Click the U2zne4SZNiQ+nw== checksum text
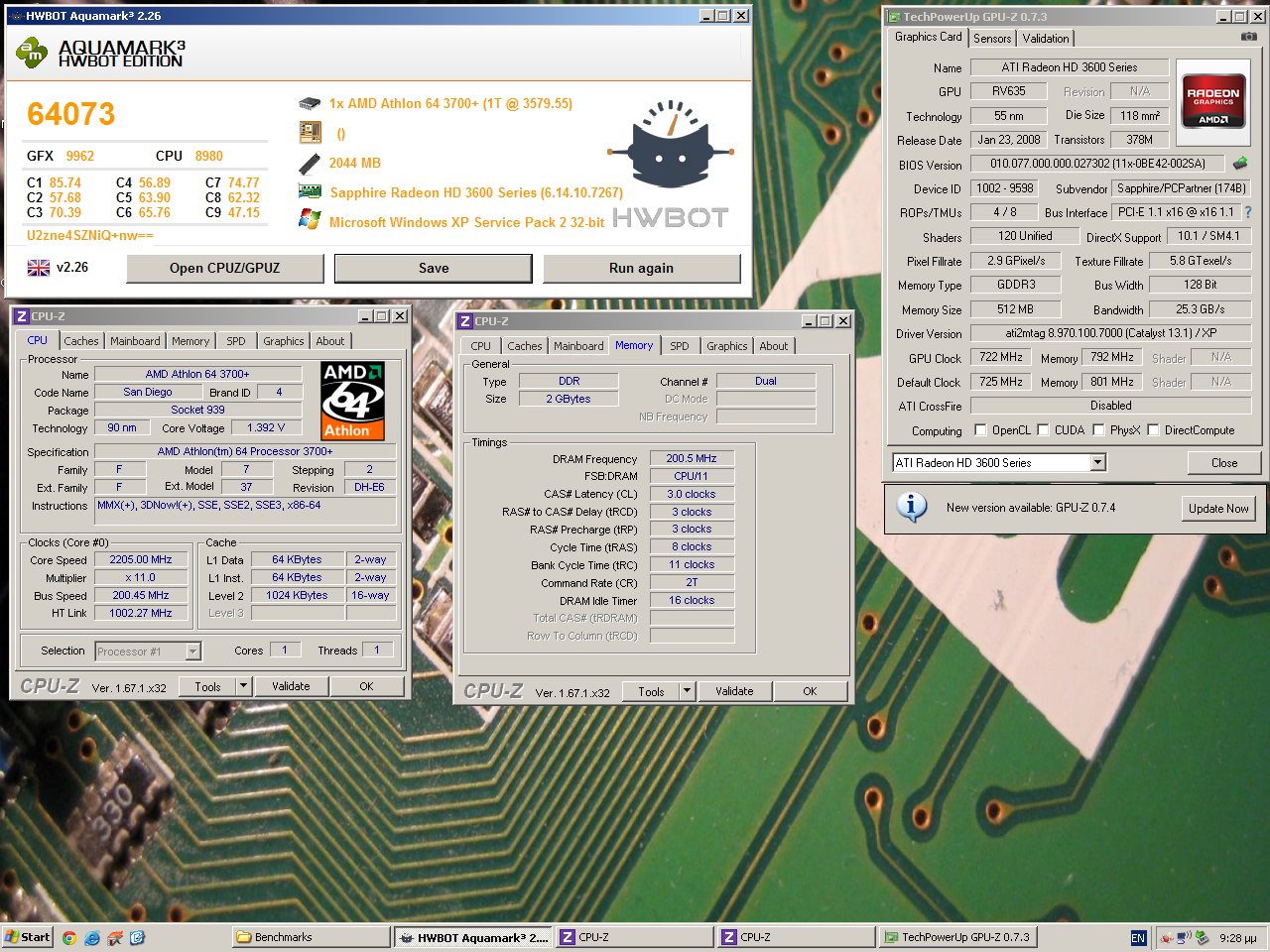Viewport: 1270px width, 952px height. pos(90,235)
